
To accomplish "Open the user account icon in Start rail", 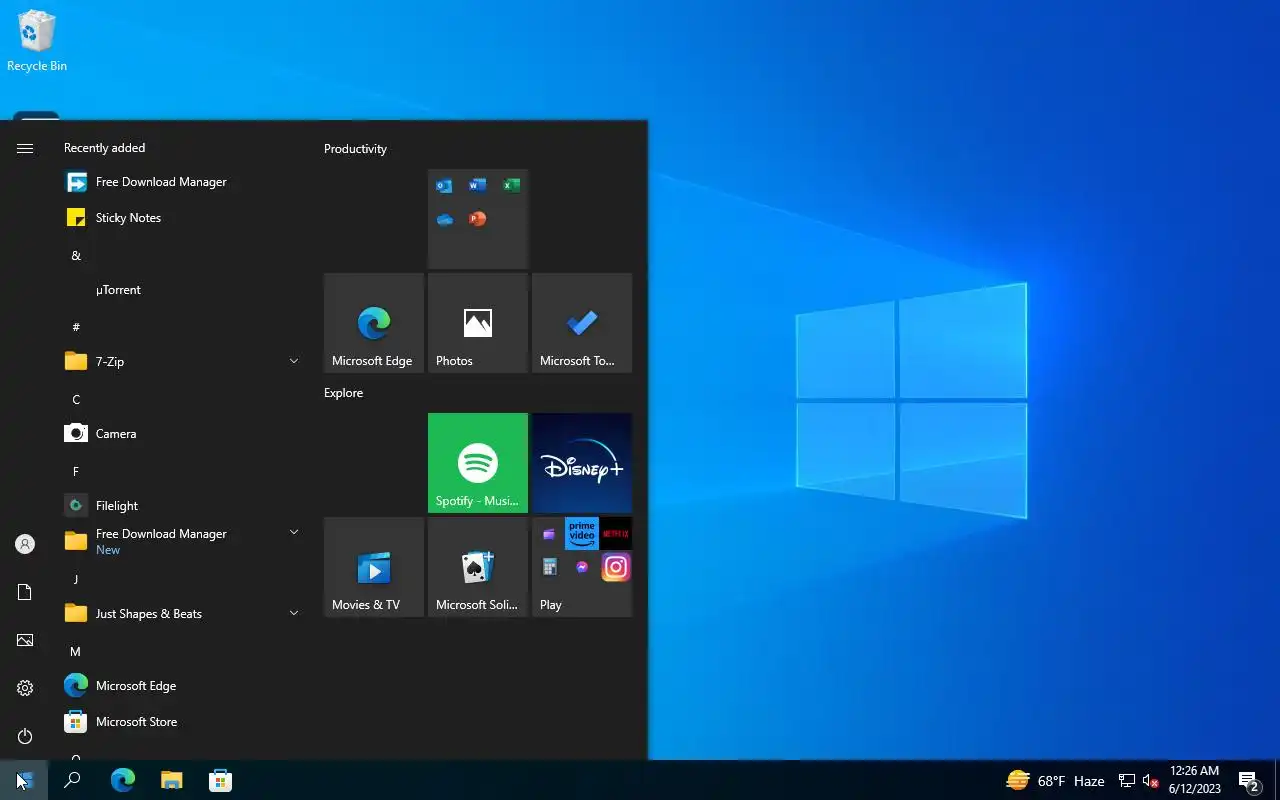I will [25, 544].
